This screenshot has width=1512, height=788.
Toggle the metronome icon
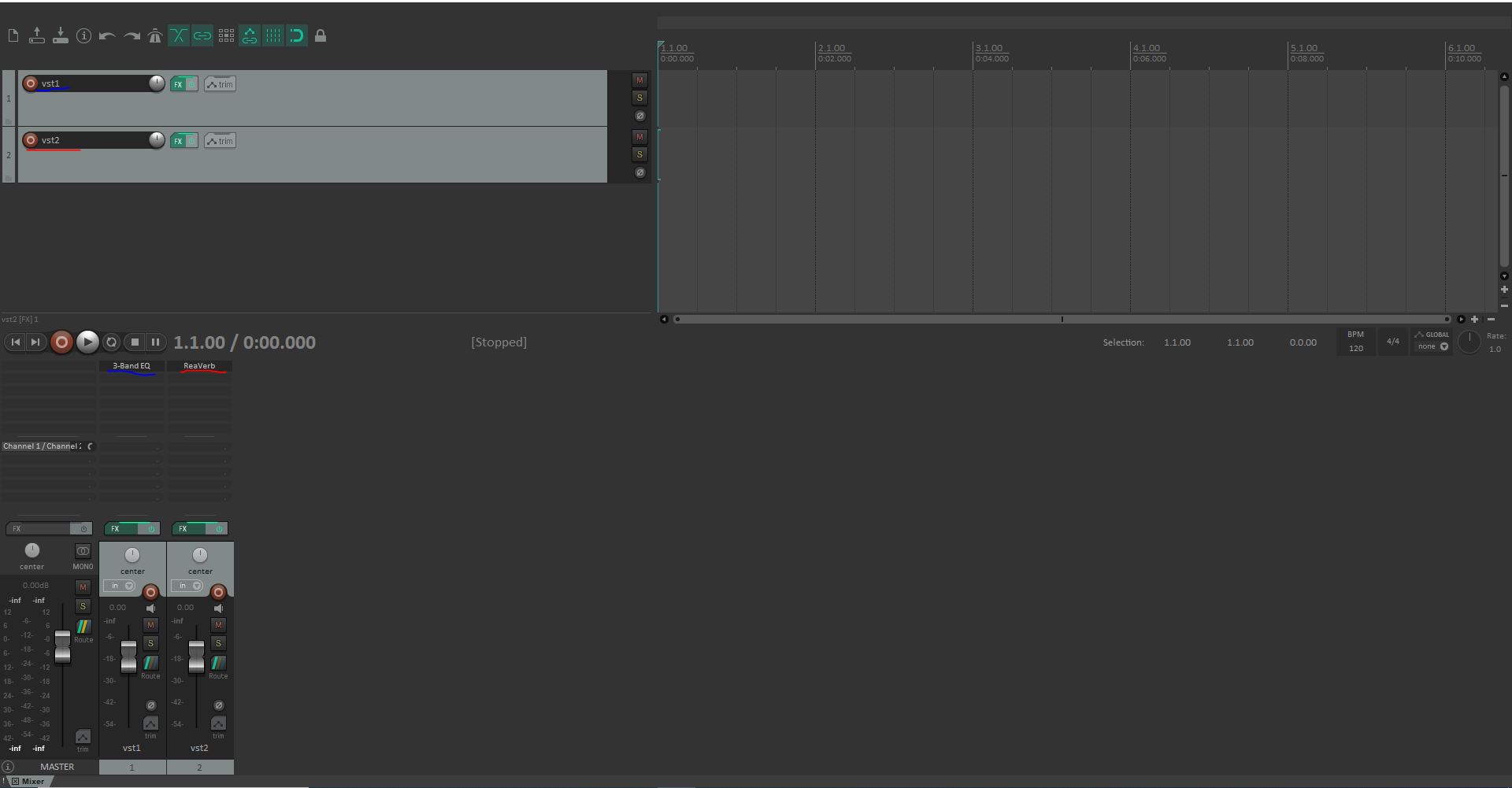pyautogui.click(x=155, y=35)
